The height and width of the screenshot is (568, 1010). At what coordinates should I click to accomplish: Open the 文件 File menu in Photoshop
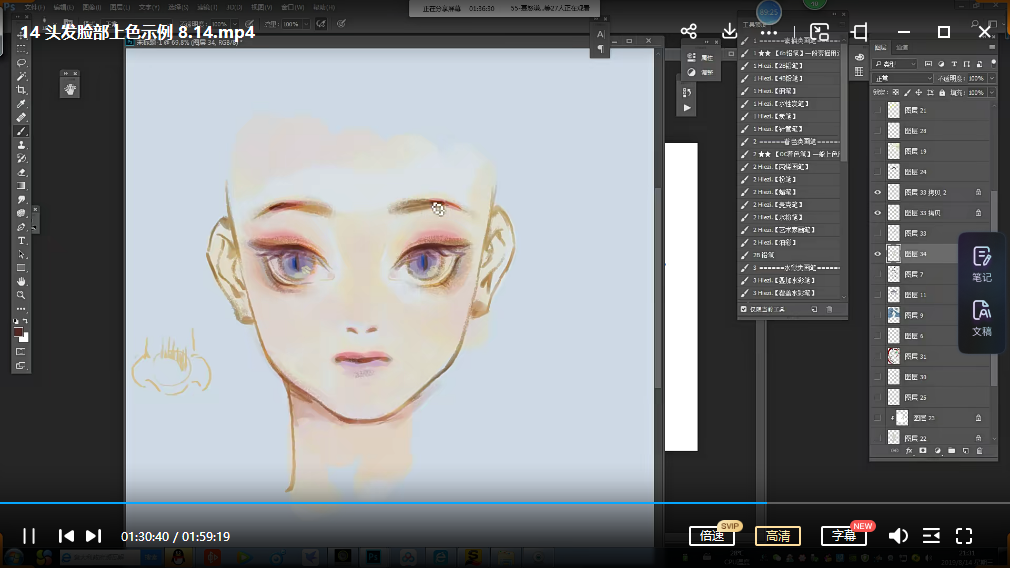(x=34, y=8)
